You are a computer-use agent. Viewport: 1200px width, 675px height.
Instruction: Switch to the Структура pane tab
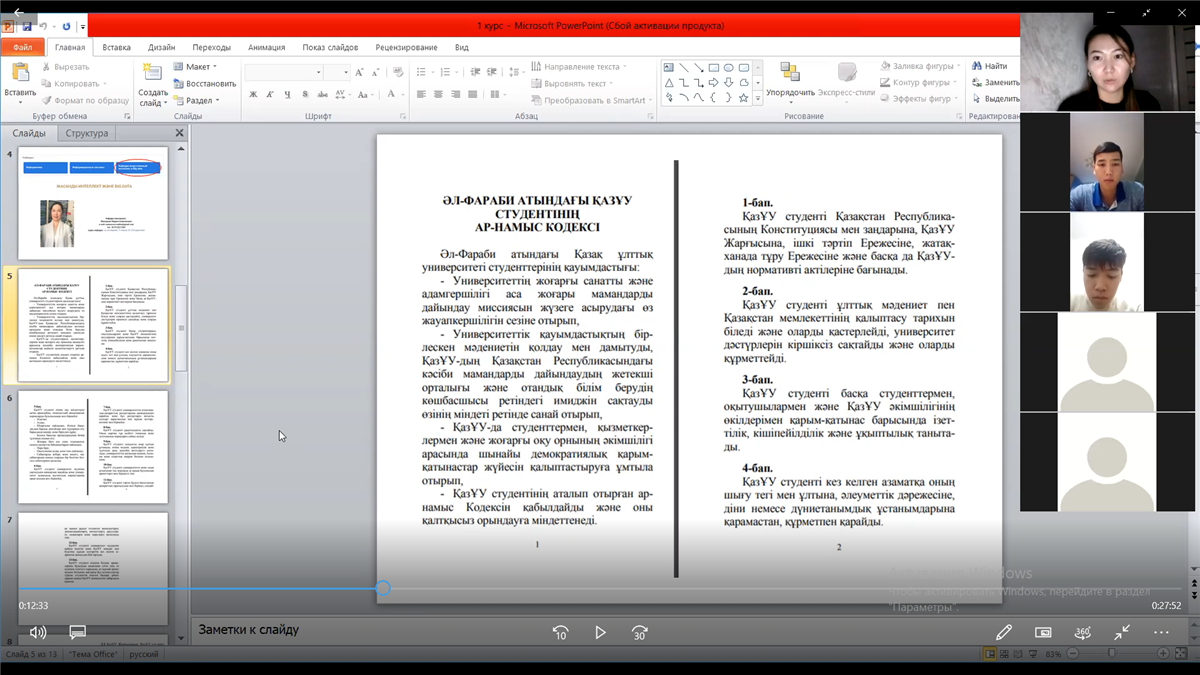coord(86,133)
